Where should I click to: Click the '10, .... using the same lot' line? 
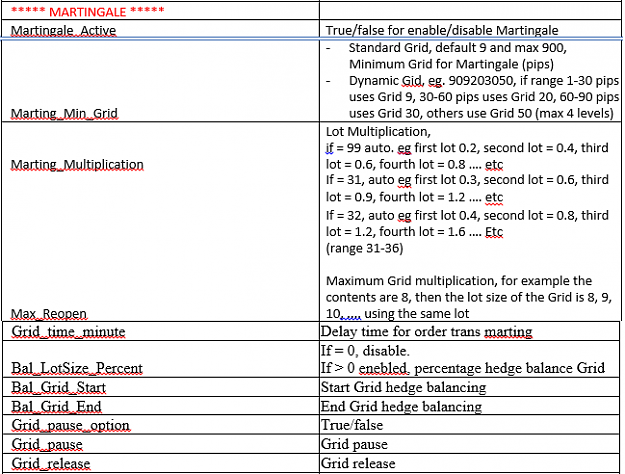(397, 314)
